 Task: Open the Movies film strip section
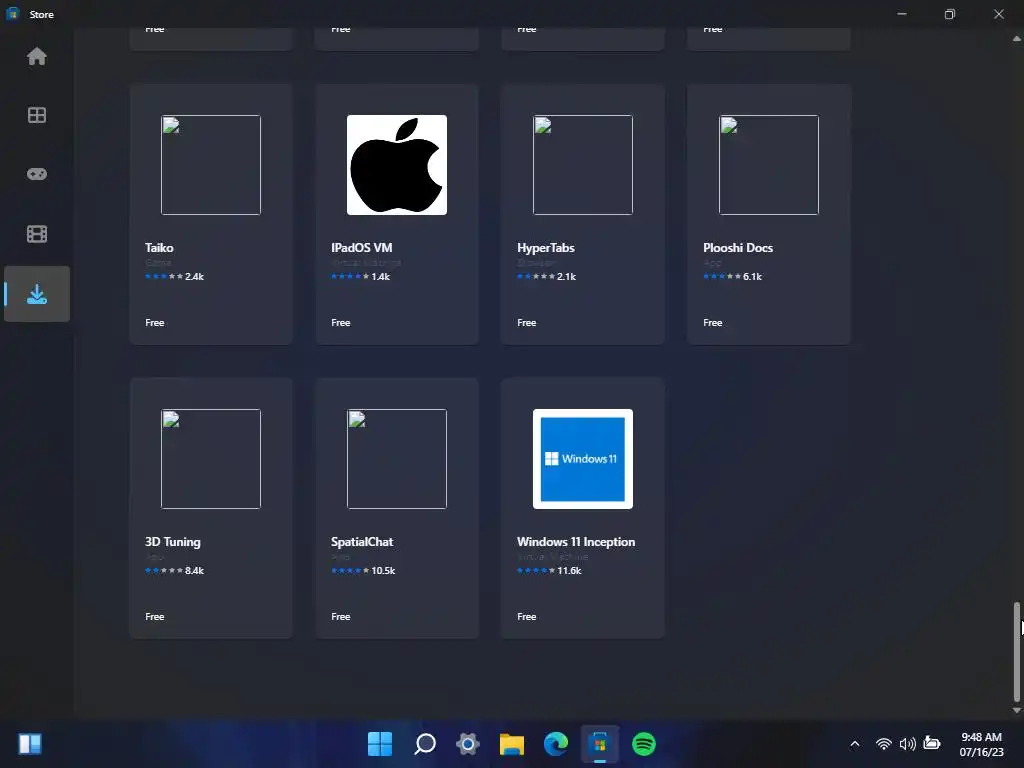tap(37, 234)
